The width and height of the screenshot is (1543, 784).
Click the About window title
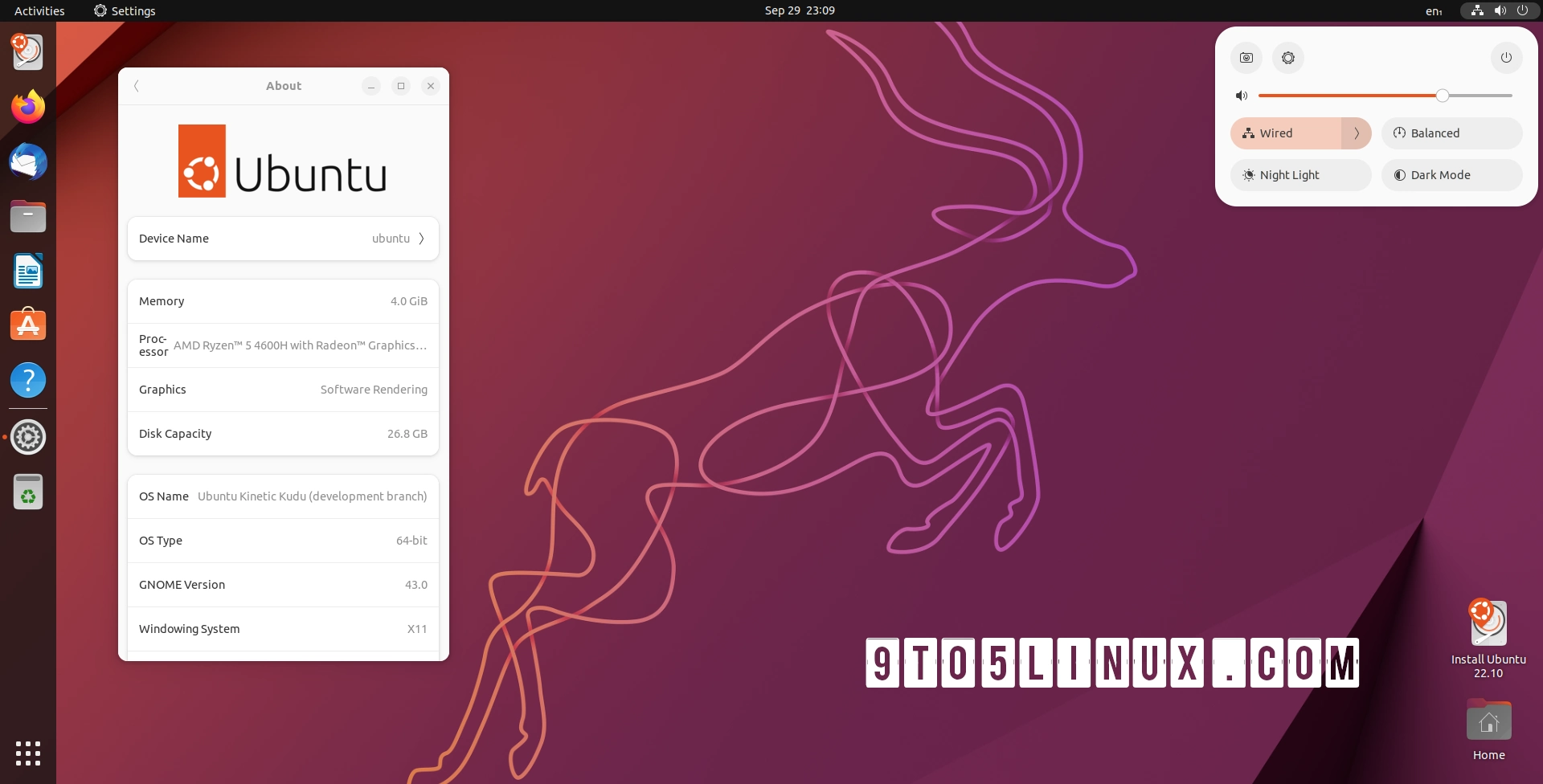[x=284, y=86]
